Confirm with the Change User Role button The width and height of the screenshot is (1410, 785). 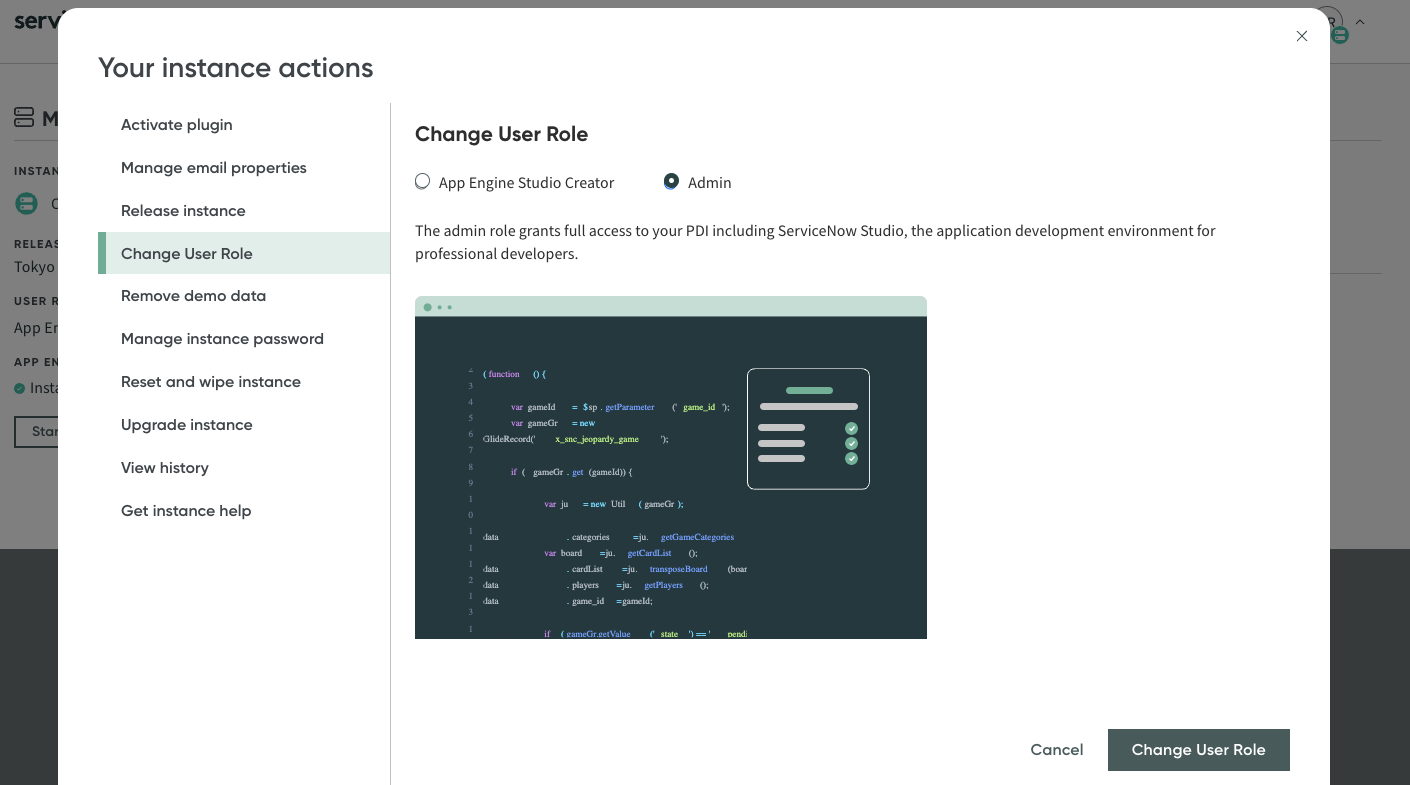click(1199, 750)
